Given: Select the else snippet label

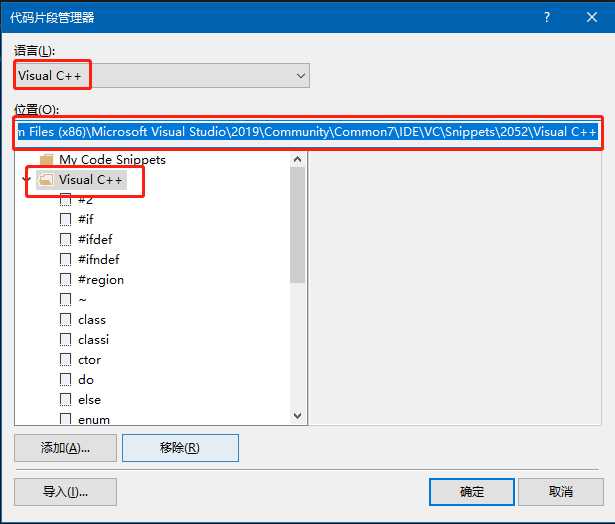Looking at the screenshot, I should (x=89, y=400).
